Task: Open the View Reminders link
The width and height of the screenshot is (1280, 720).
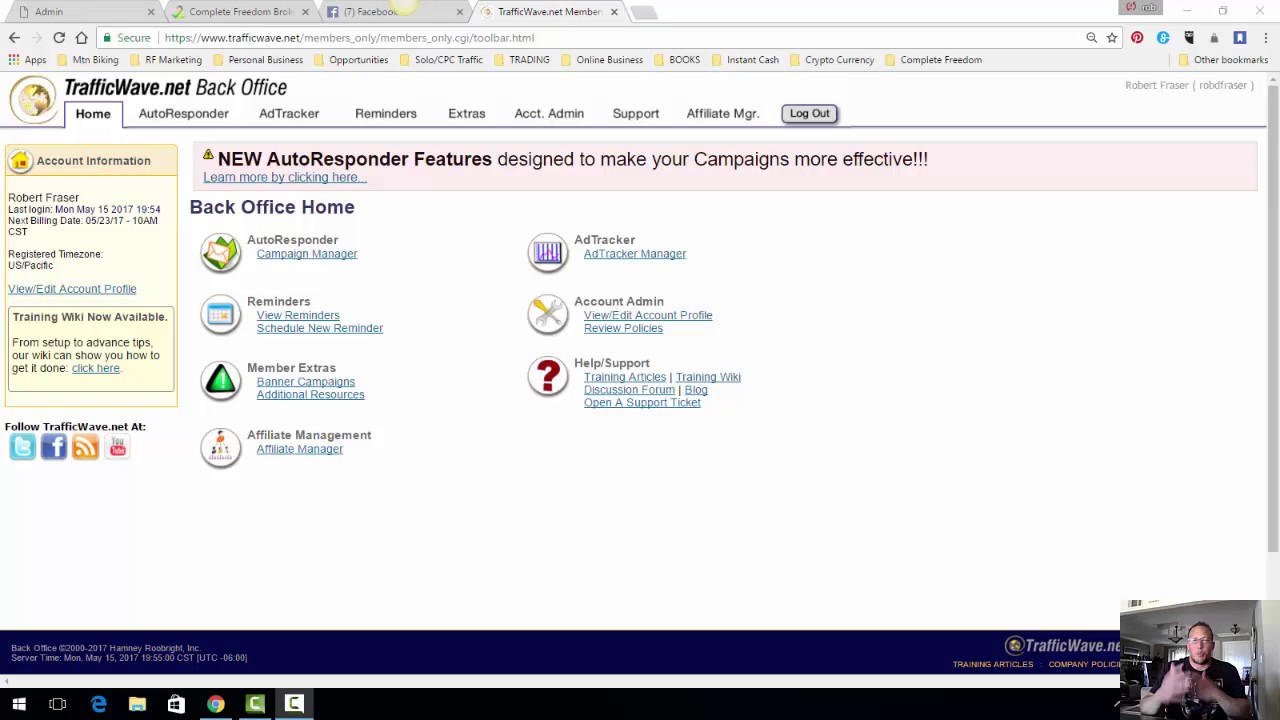Action: (298, 315)
